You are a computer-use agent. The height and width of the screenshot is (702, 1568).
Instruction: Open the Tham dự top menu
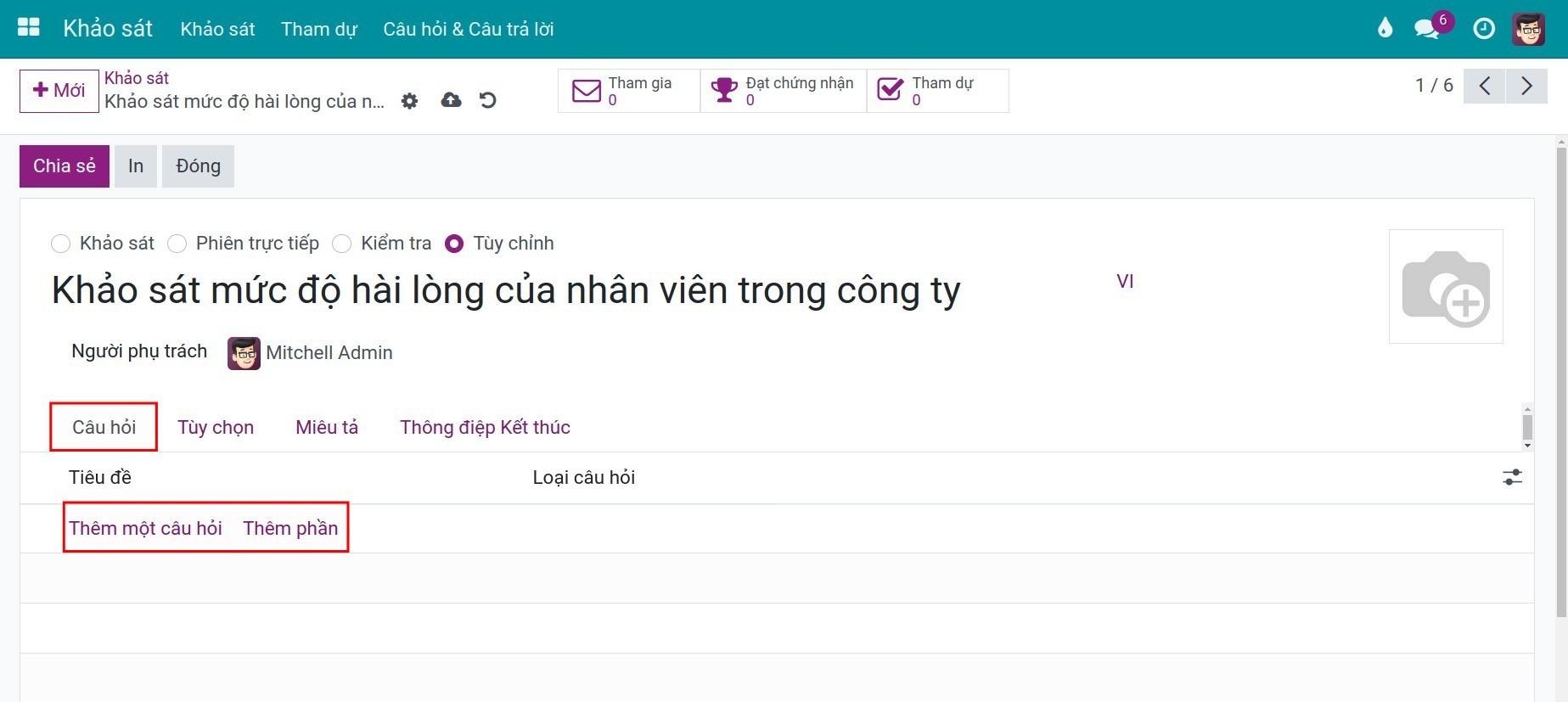pos(319,29)
